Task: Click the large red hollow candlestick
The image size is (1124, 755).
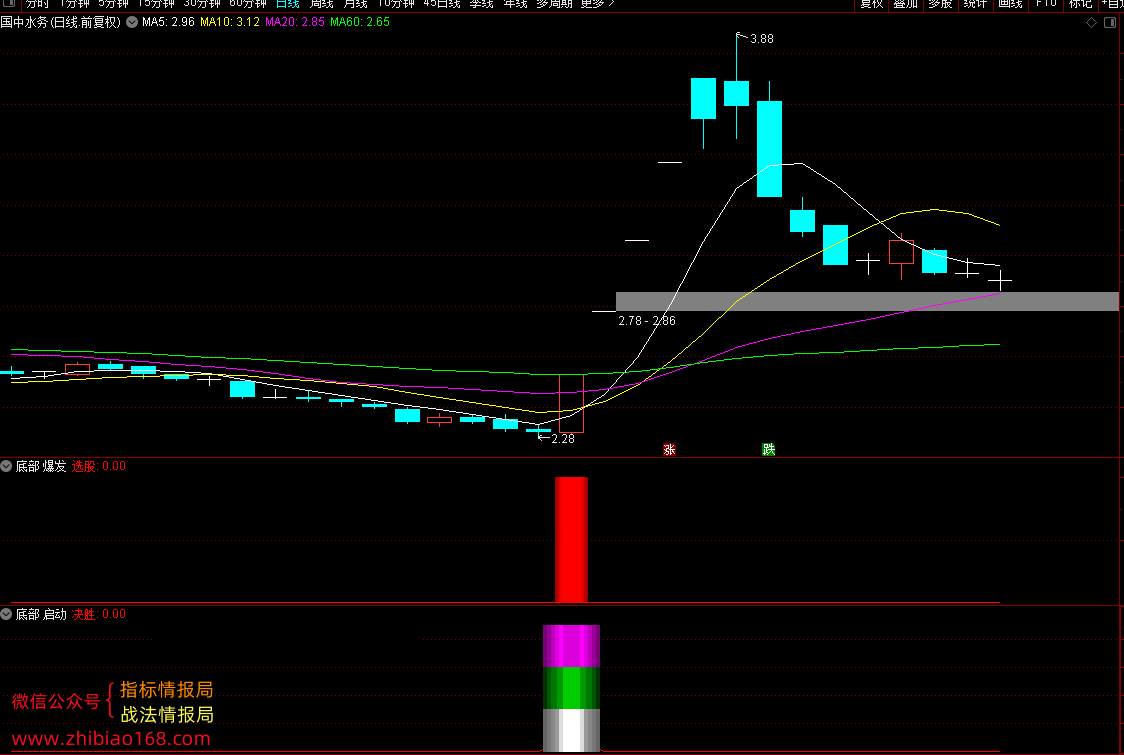Action: pyautogui.click(x=571, y=404)
